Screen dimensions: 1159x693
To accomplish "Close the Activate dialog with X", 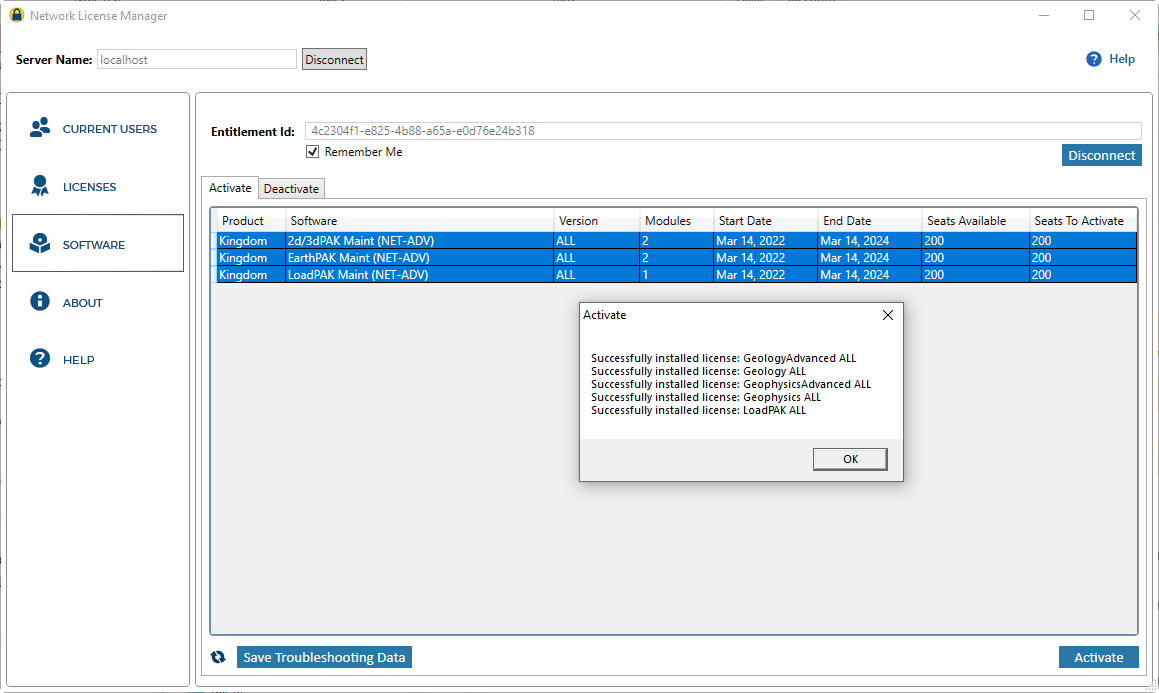I will 888,315.
